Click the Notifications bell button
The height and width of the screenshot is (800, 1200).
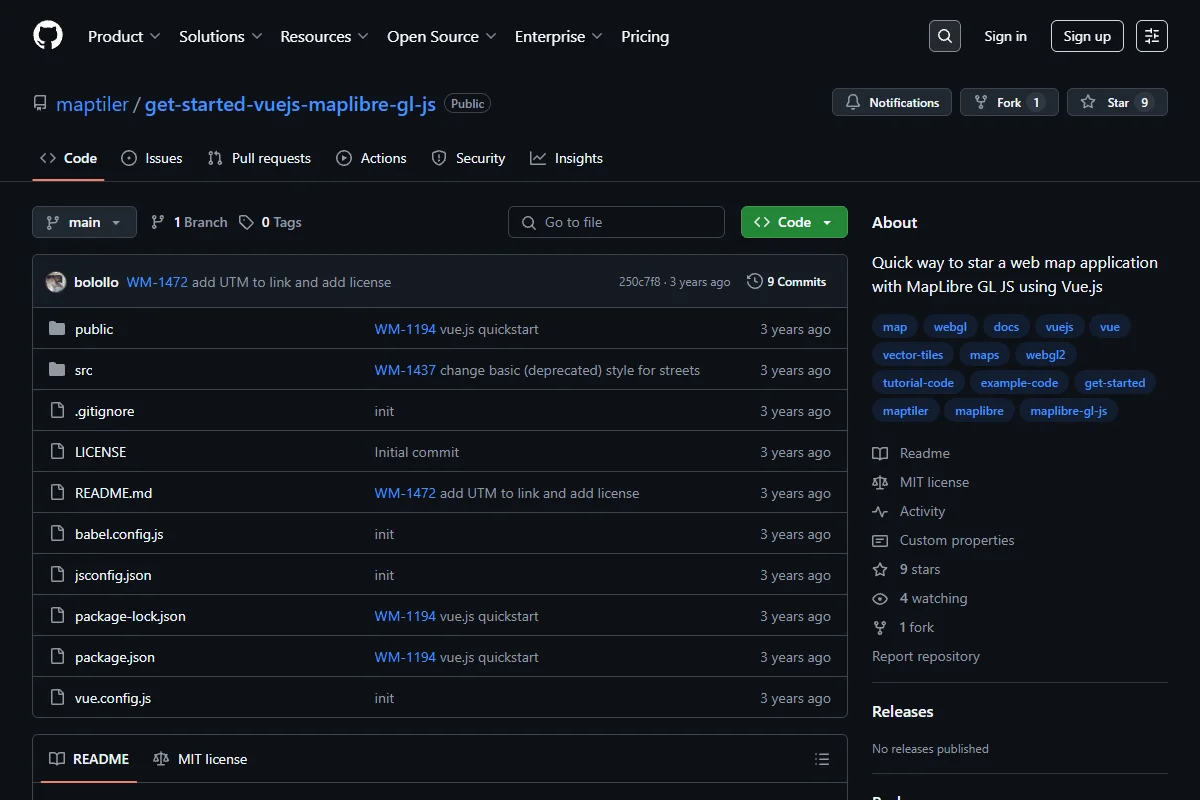coord(892,102)
